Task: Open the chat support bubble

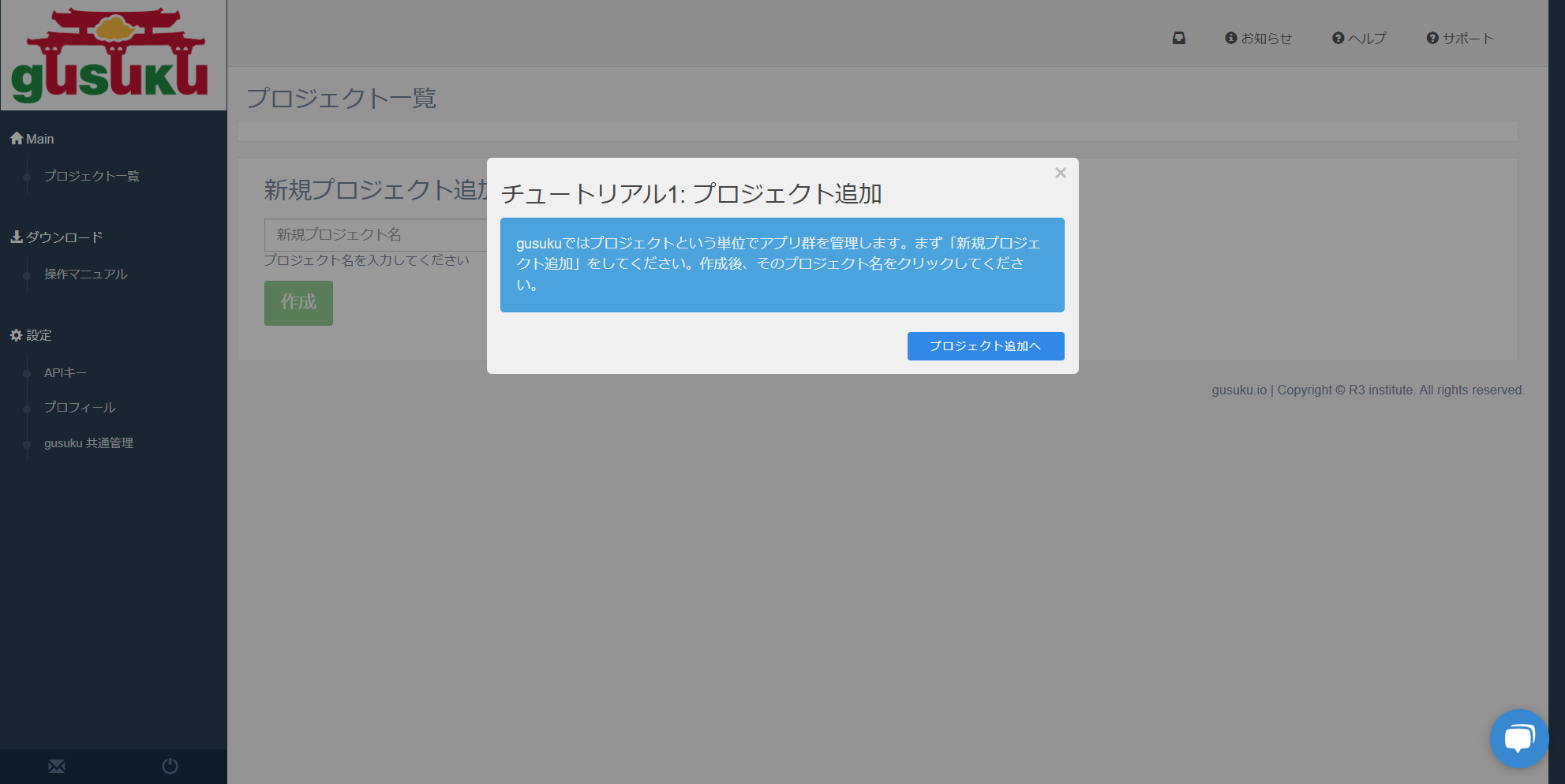Action: (x=1518, y=738)
